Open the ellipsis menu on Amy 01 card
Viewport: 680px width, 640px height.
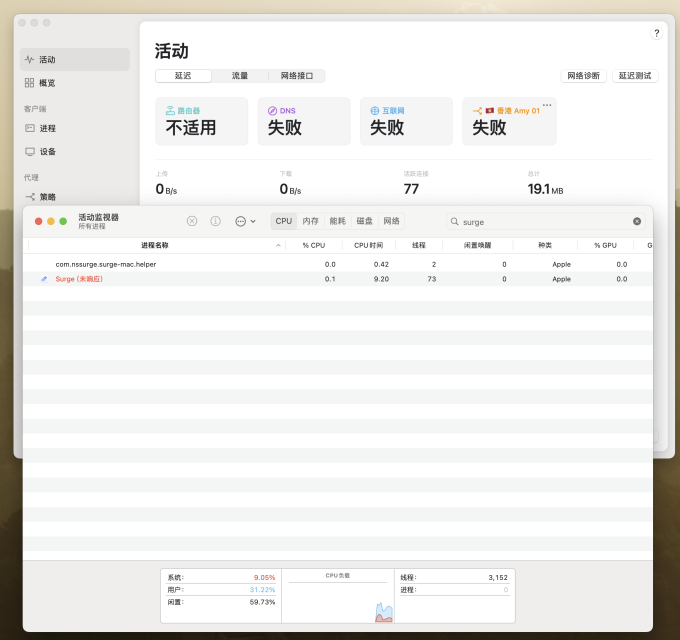coord(547,105)
